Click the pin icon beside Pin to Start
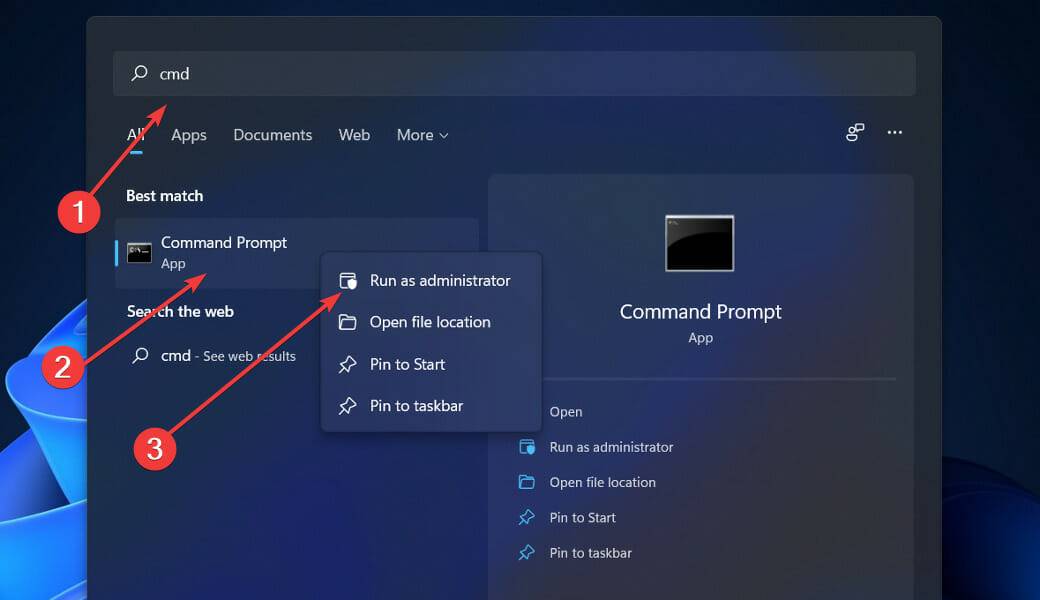Viewport: 1040px width, 600px height. coord(348,364)
